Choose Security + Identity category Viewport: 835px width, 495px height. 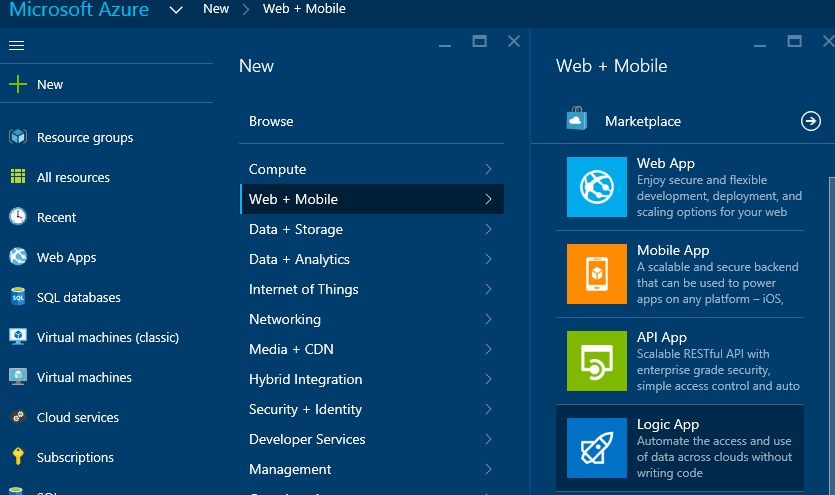(307, 409)
